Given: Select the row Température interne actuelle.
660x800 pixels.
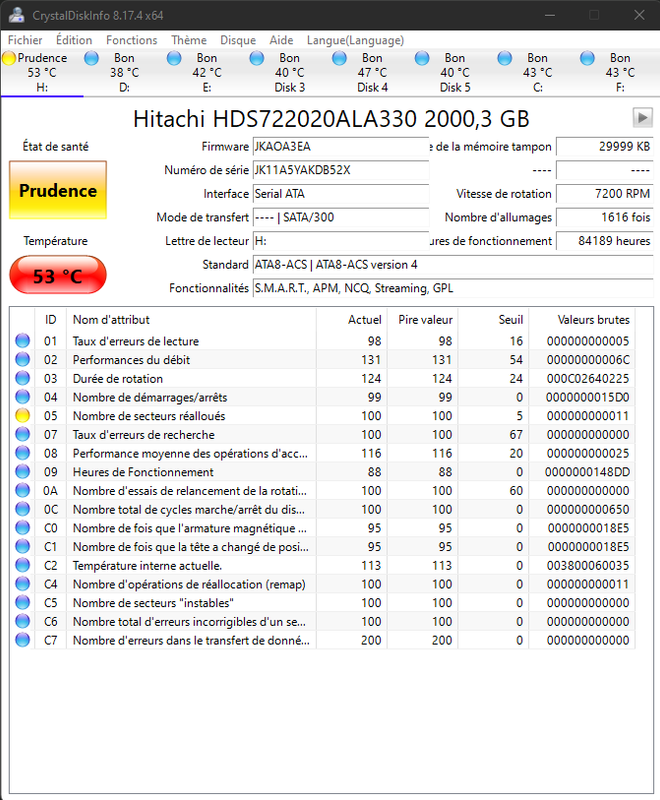Looking at the screenshot, I should (322, 565).
